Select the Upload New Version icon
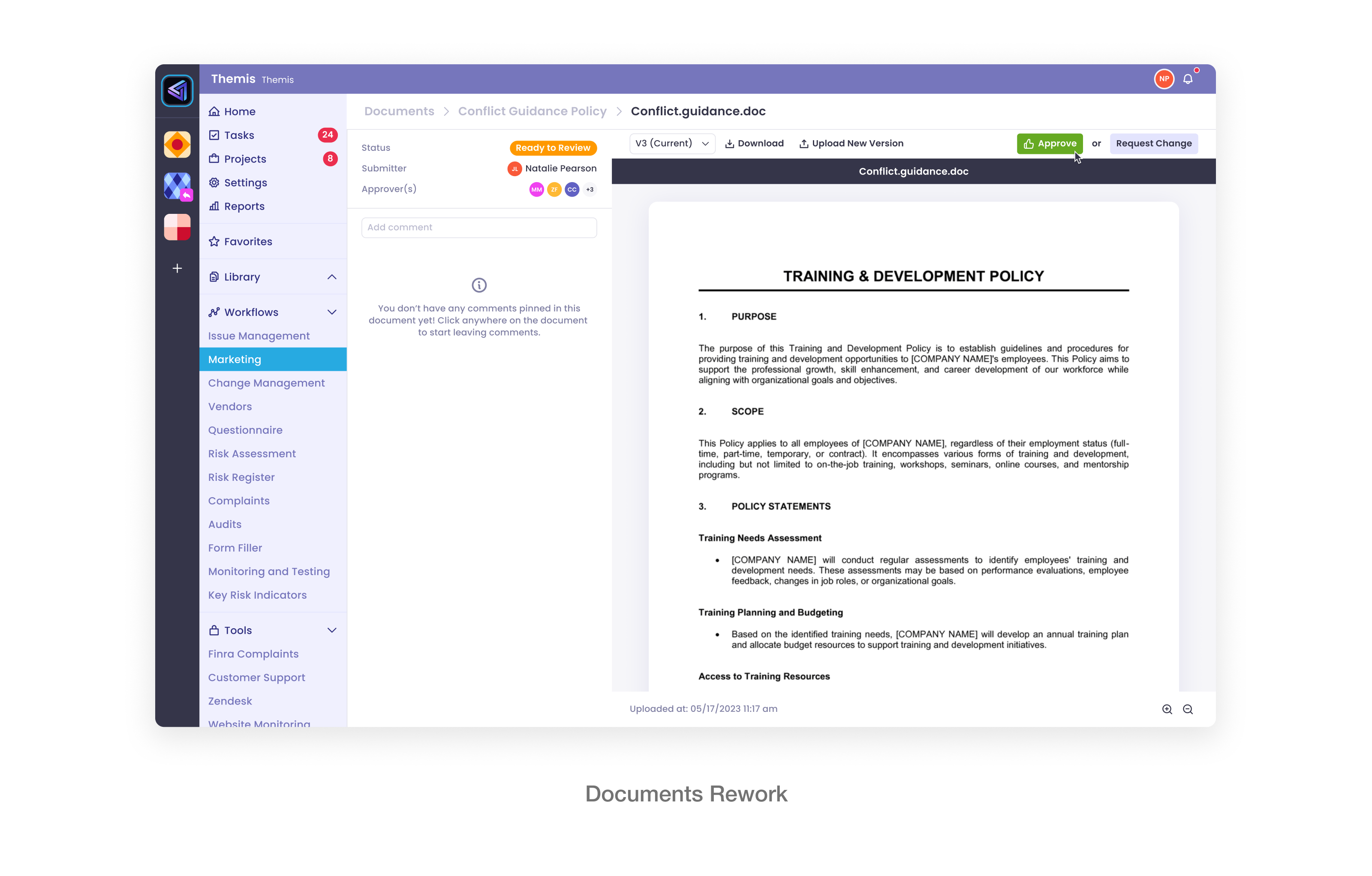The width and height of the screenshot is (1372, 876). coord(804,144)
